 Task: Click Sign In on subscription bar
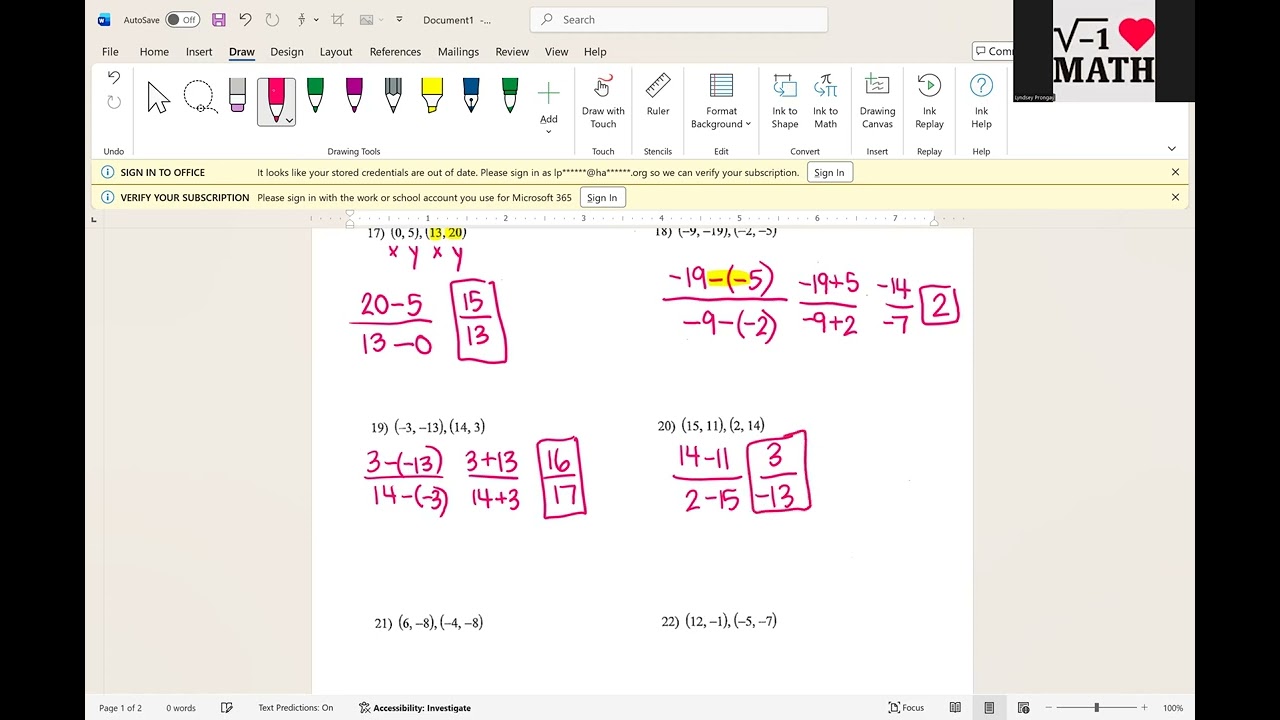(x=602, y=198)
